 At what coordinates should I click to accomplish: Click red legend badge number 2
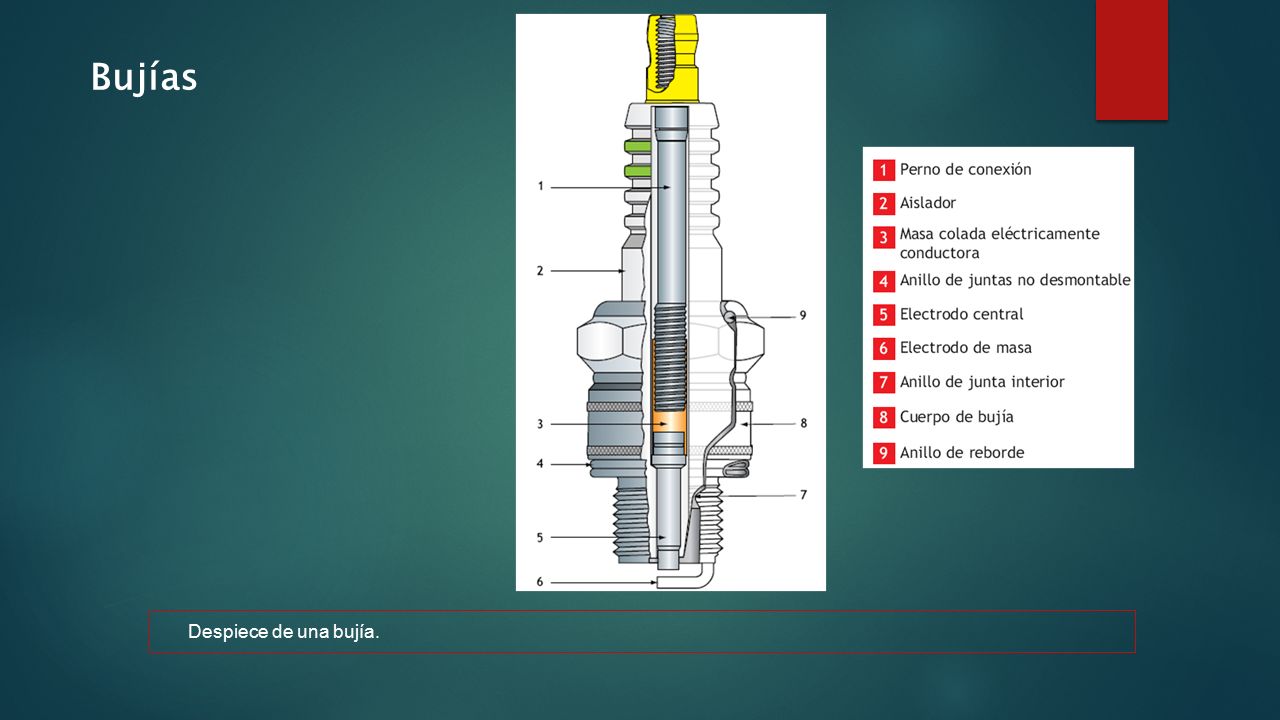(883, 204)
